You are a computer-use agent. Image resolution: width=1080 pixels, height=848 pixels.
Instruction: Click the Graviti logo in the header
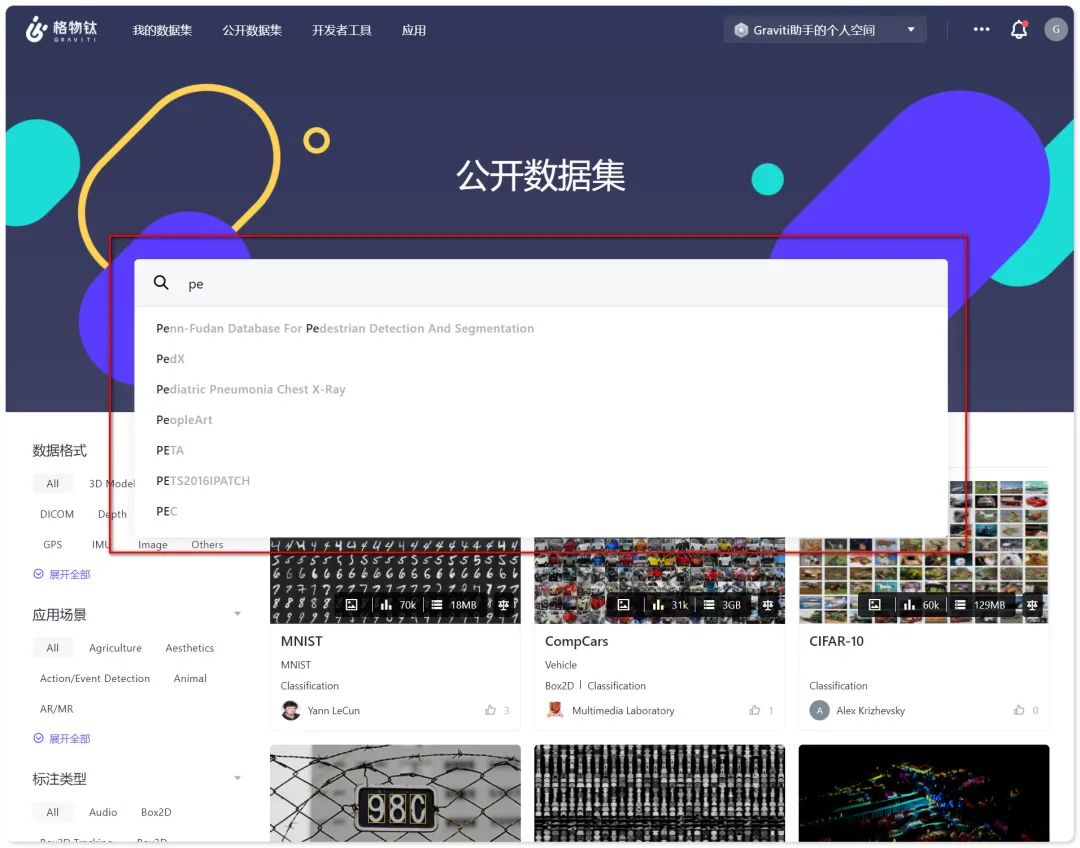61,30
